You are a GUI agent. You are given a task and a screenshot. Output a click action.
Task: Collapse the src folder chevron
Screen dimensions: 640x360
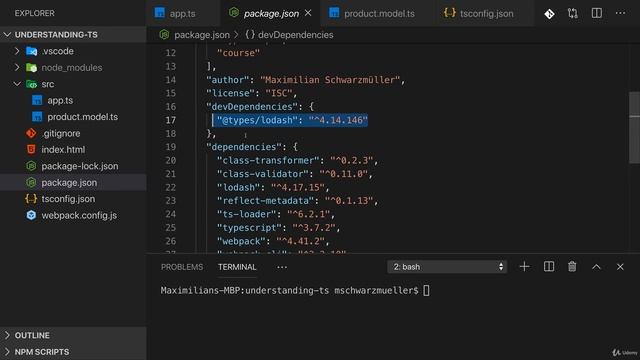(x=17, y=84)
